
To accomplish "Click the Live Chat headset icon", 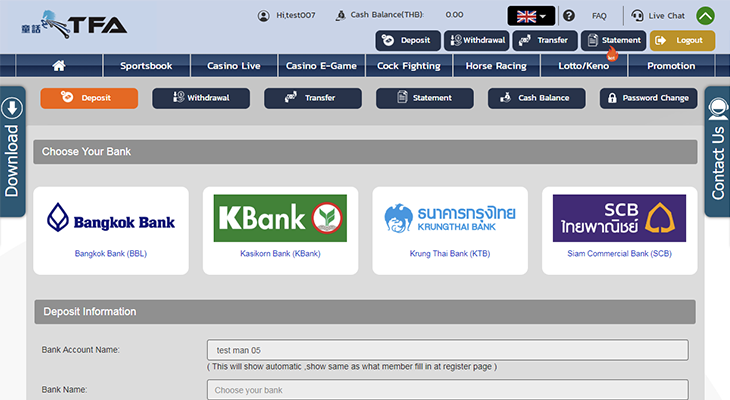I will point(637,16).
